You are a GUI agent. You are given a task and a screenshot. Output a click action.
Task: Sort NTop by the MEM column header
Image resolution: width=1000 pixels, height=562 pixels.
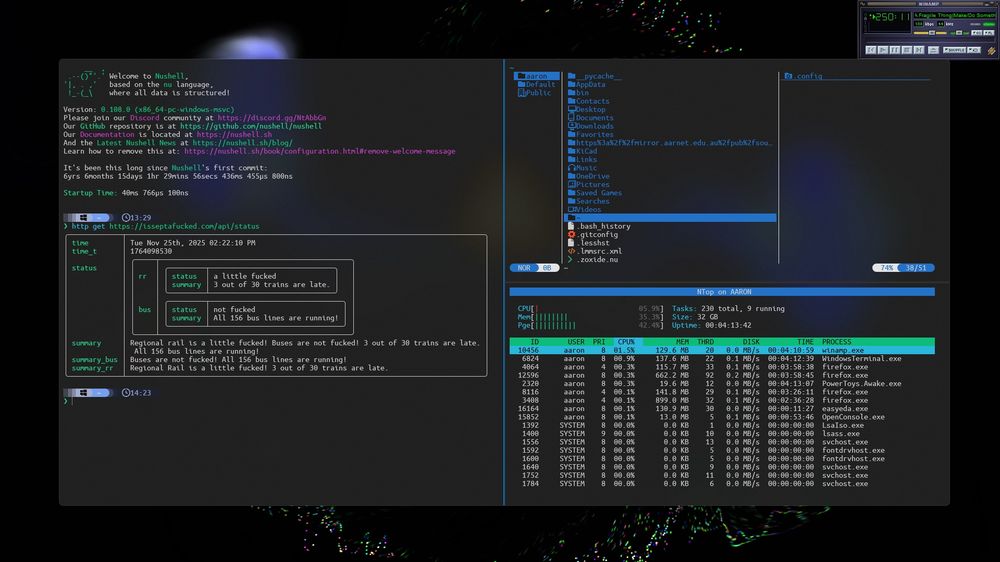pos(682,342)
